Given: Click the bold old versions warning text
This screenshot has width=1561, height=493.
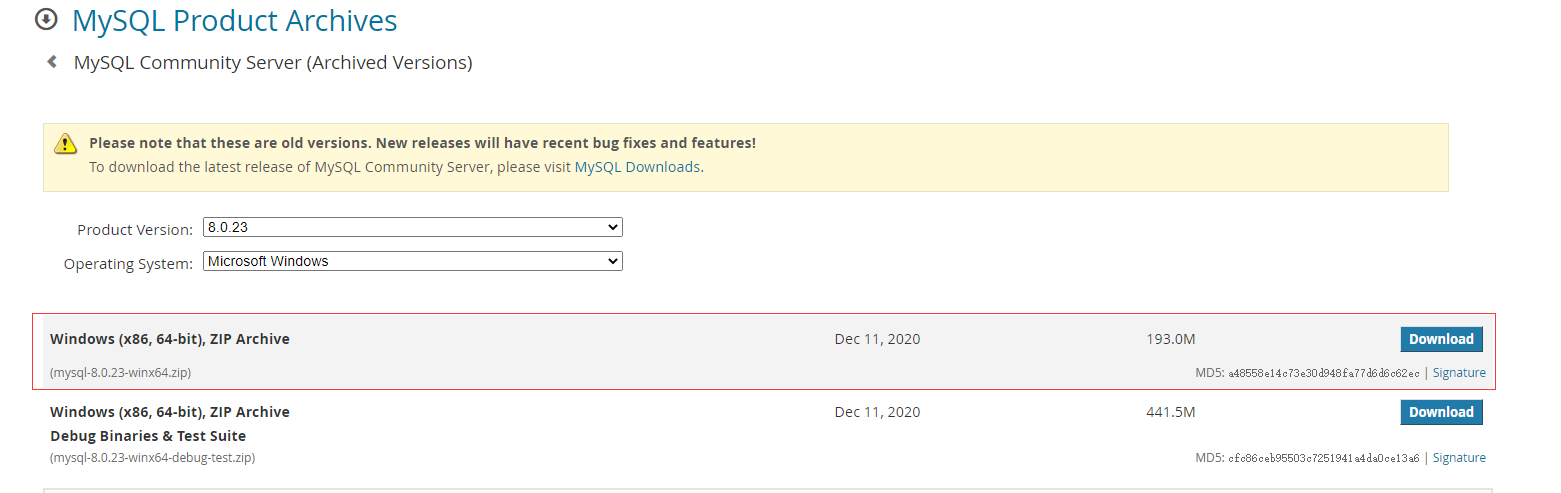Looking at the screenshot, I should click(422, 143).
